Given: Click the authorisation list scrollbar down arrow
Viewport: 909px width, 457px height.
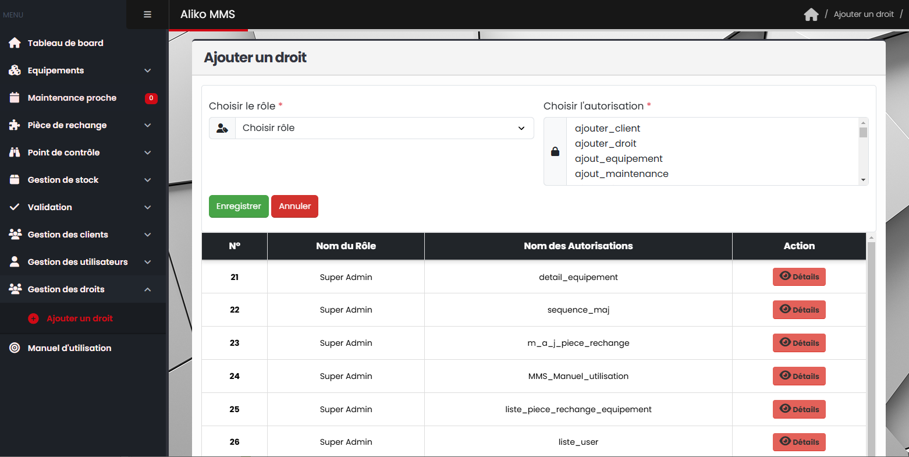Looking at the screenshot, I should (863, 180).
